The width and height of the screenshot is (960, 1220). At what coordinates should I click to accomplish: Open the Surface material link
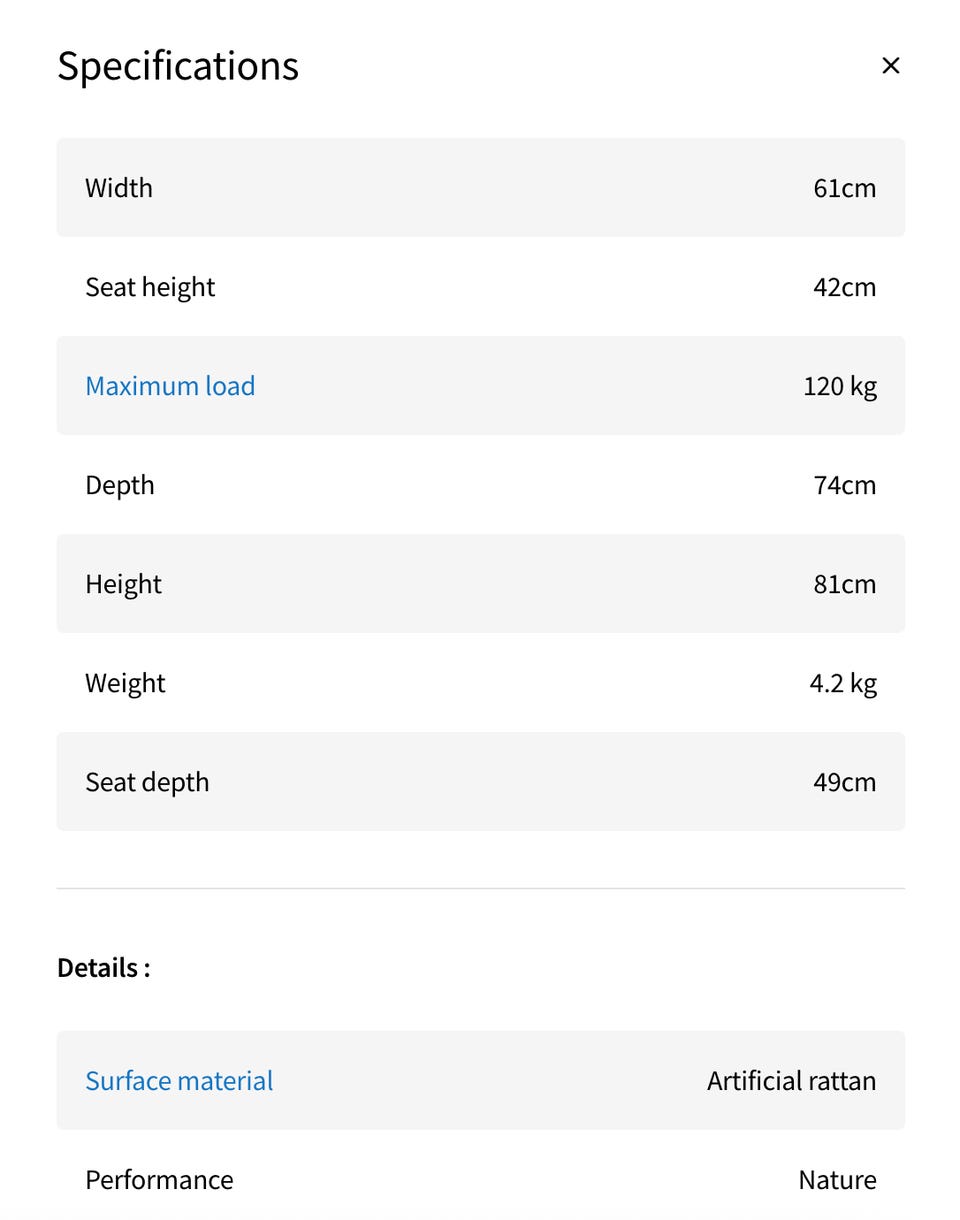click(179, 1081)
